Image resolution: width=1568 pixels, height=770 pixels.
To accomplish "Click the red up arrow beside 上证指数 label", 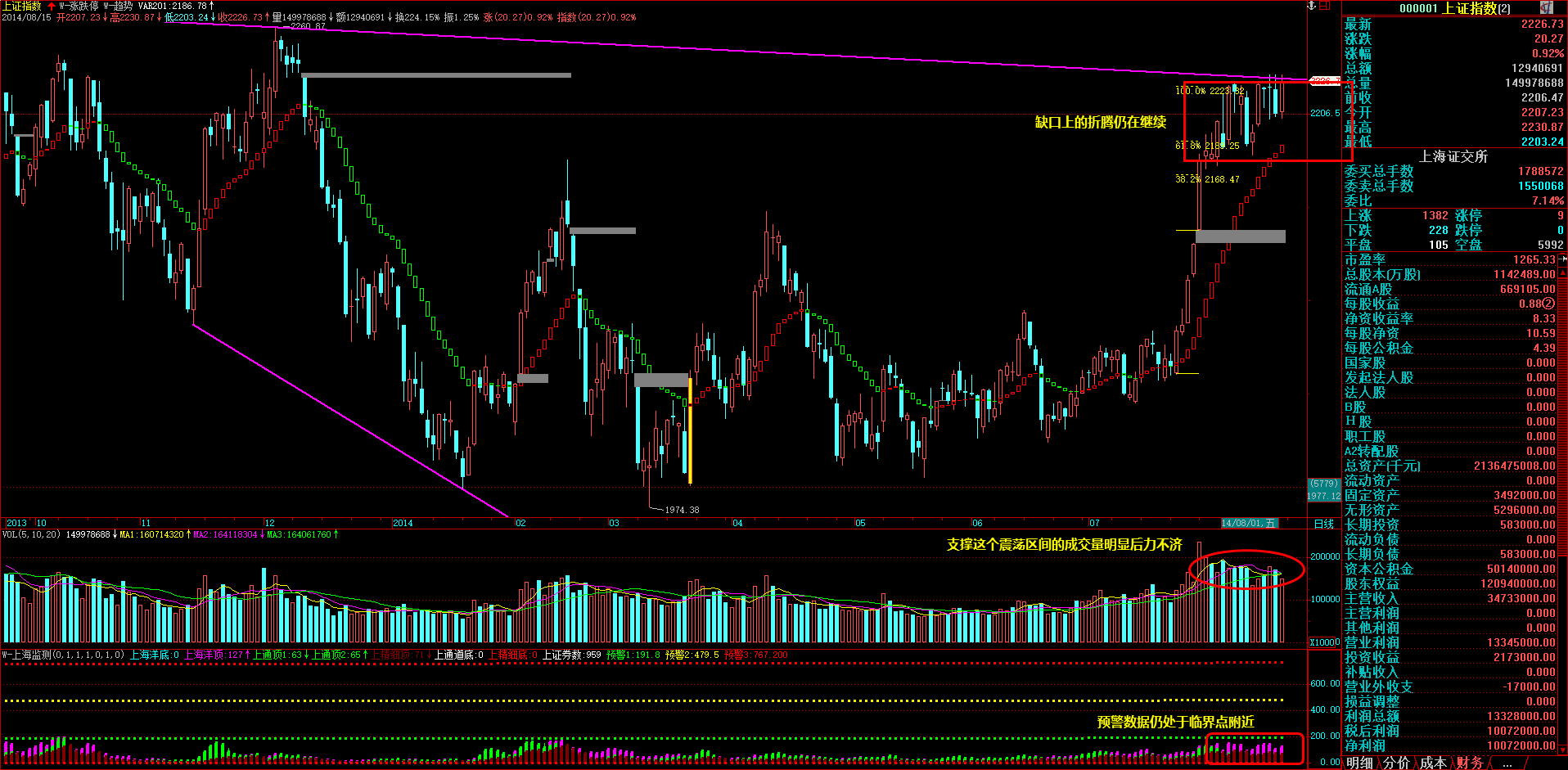I will click(52, 7).
